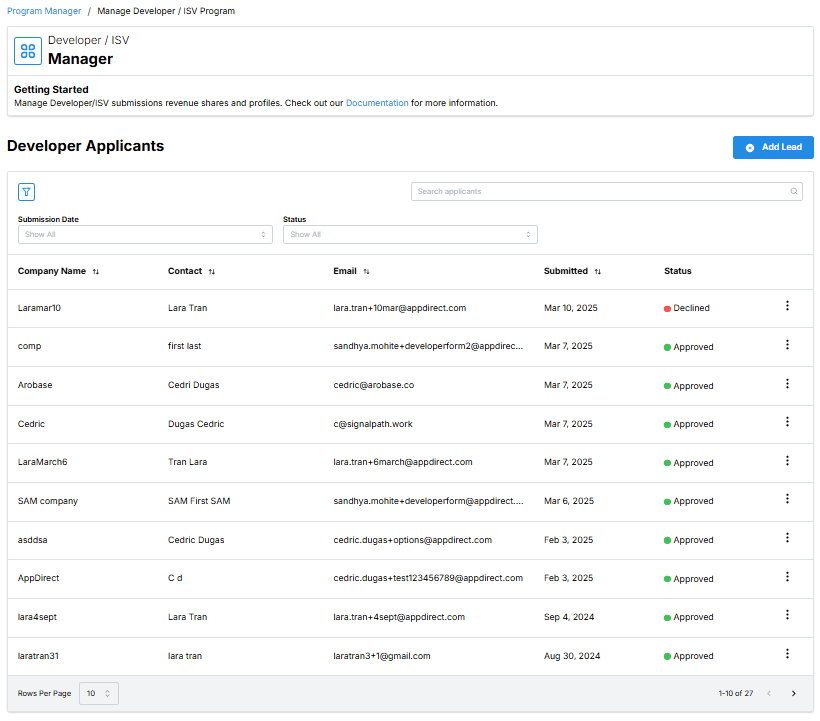The height and width of the screenshot is (721, 820).
Task: Open actions menu for Laramar10 row
Action: tap(787, 306)
